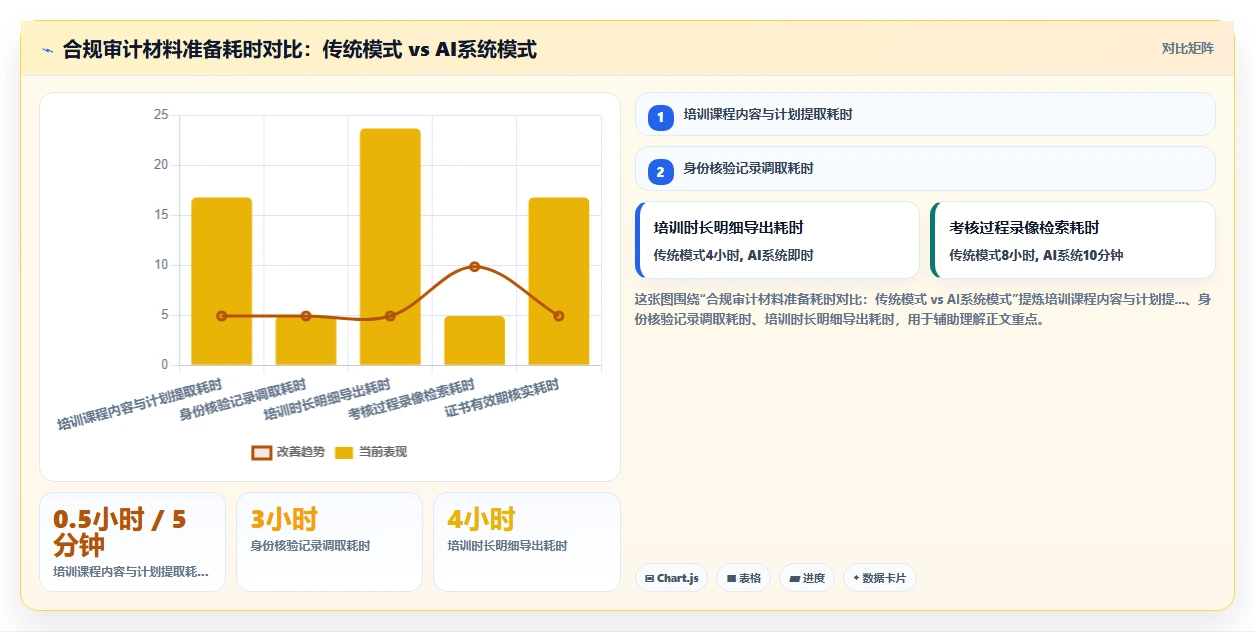Image resolution: width=1255 pixels, height=632 pixels.
Task: Click the text 传统模式8小时, AI系统10分钟
Action: coord(1036,255)
